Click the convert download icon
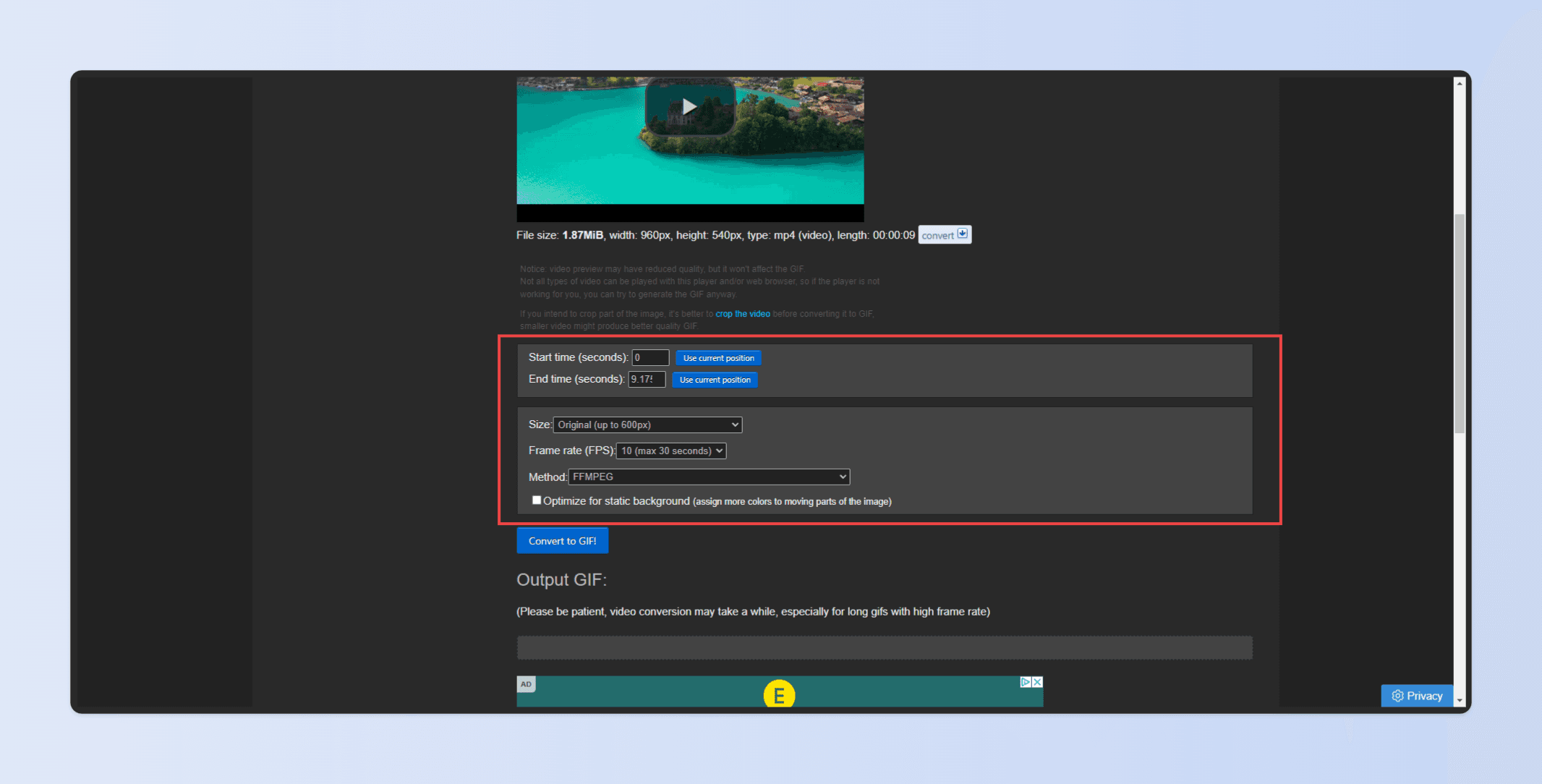Viewport: 1542px width, 784px height. pyautogui.click(x=962, y=234)
